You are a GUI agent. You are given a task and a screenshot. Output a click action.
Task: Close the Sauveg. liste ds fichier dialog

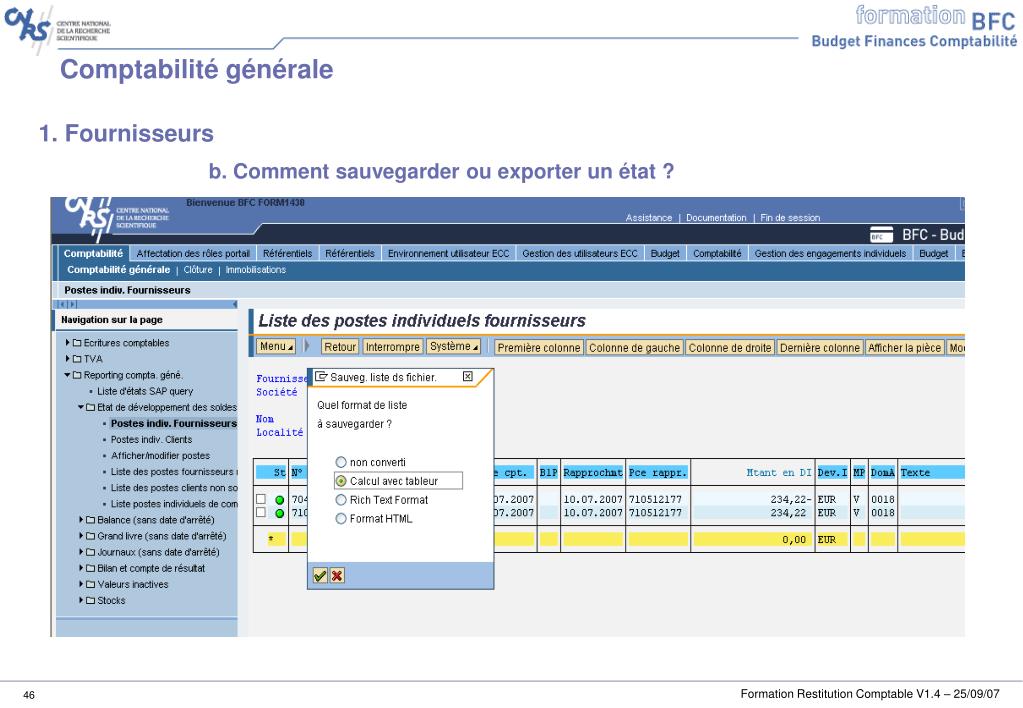pyautogui.click(x=467, y=377)
